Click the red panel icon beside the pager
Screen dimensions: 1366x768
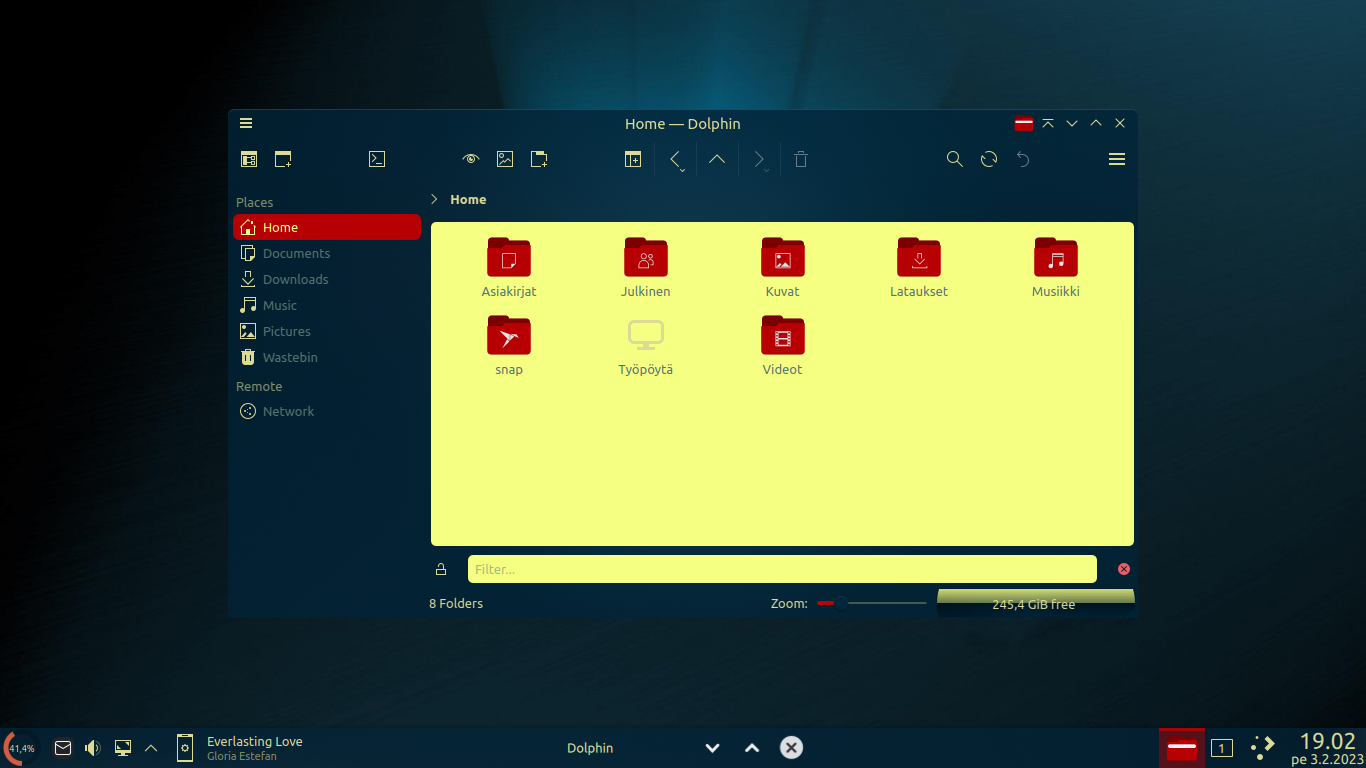tap(1182, 748)
